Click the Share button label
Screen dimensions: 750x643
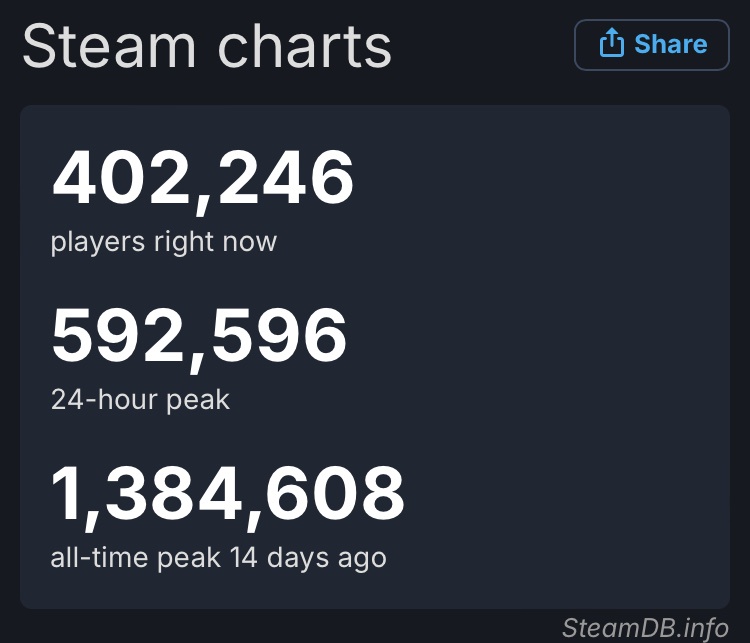click(671, 44)
